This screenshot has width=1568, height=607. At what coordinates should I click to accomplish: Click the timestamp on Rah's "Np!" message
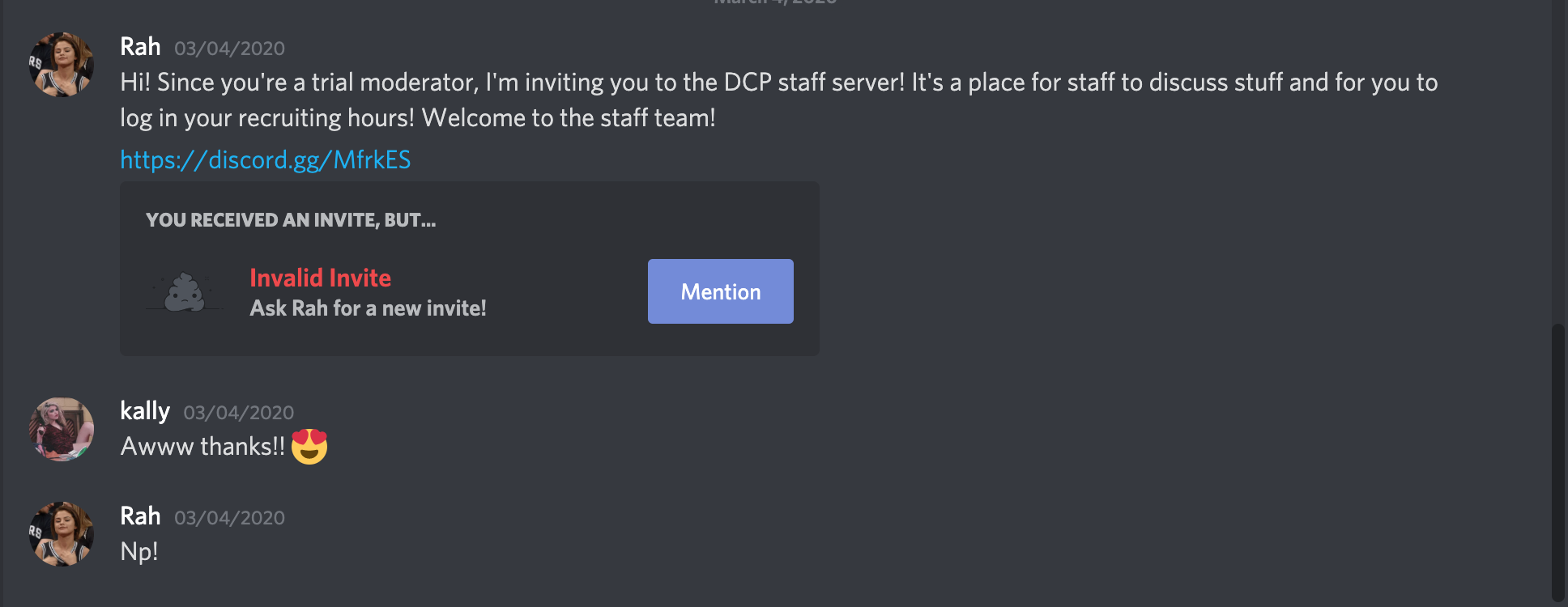(229, 518)
